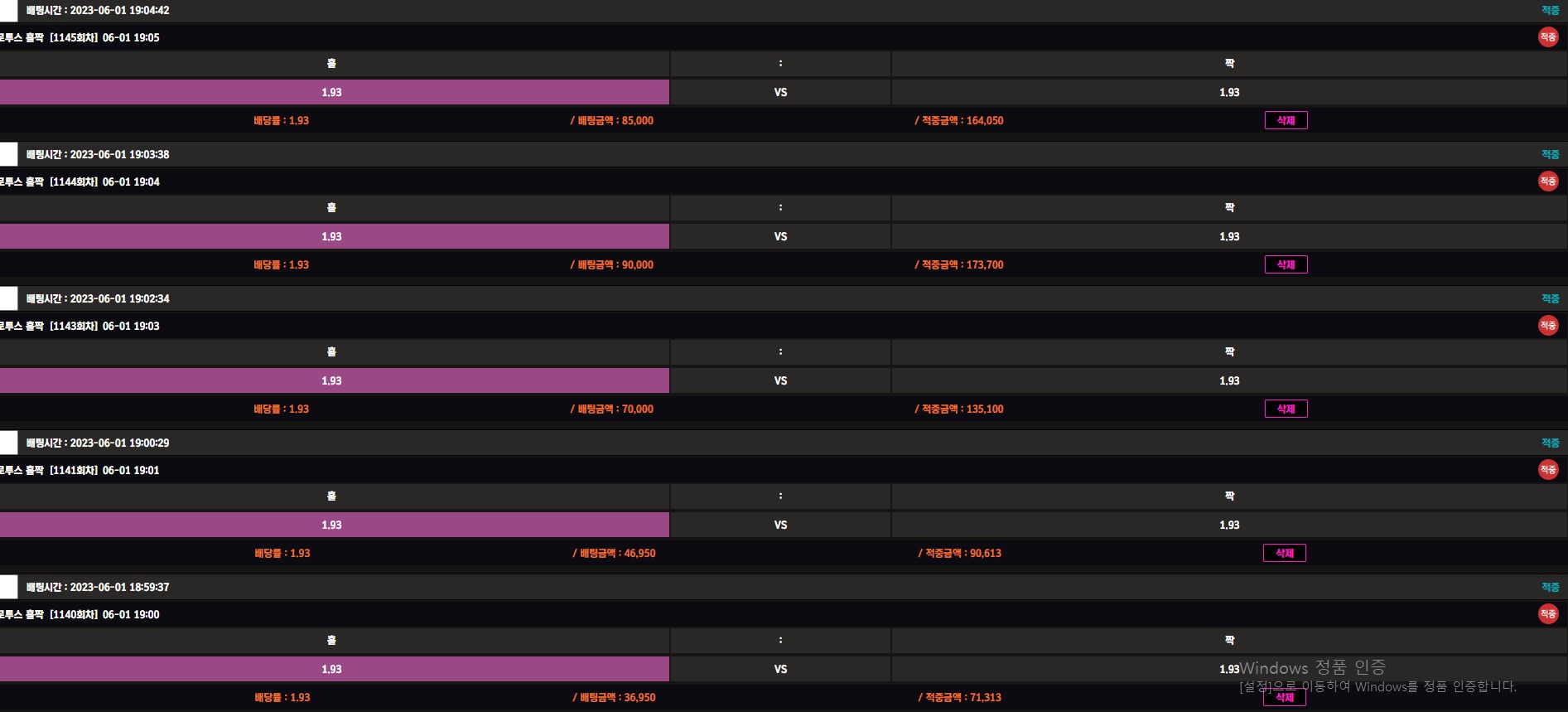The image size is (1568, 712).
Task: Remove the 70,000 bet using 삭제
Action: click(x=1286, y=409)
